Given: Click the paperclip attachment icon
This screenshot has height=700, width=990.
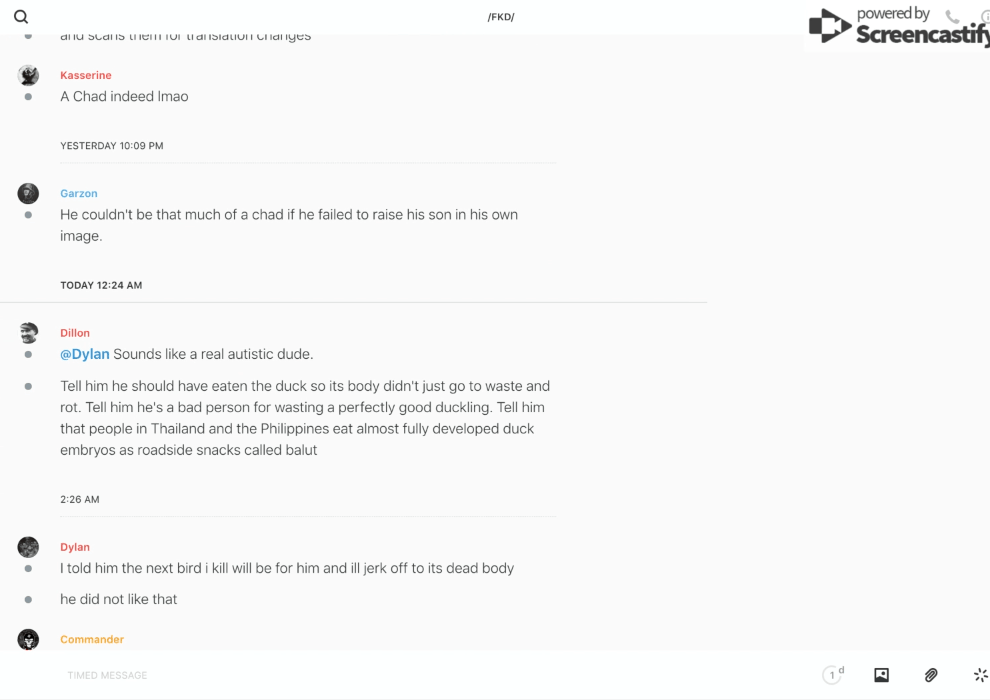Looking at the screenshot, I should click(931, 675).
